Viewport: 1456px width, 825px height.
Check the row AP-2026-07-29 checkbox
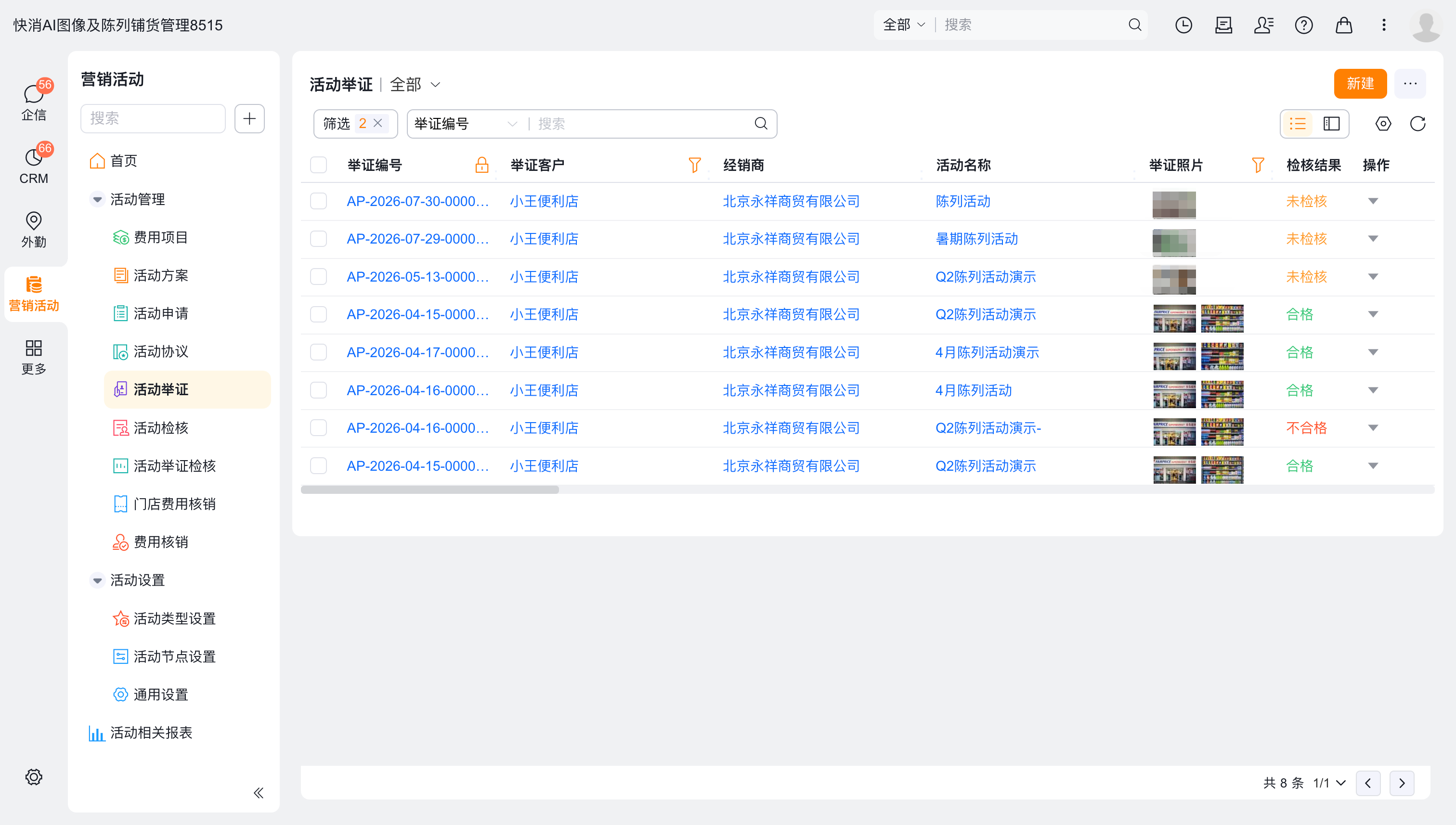coord(319,239)
